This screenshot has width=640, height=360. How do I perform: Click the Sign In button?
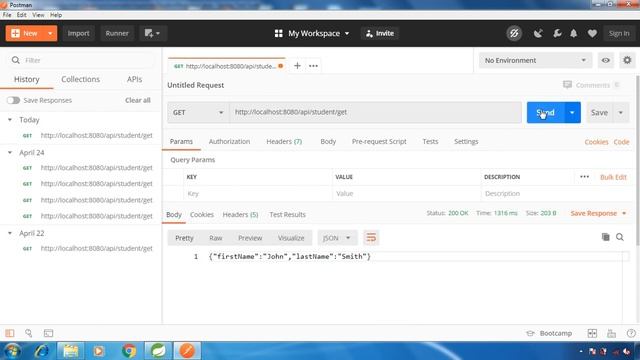(619, 33)
